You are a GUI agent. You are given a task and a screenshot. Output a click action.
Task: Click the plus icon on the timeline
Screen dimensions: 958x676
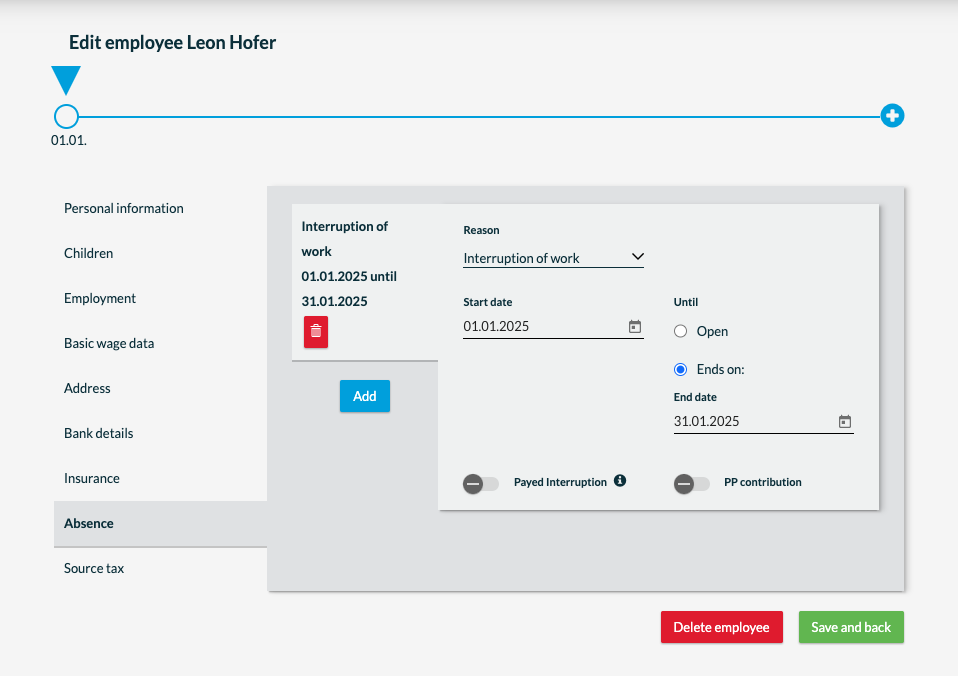tap(892, 116)
